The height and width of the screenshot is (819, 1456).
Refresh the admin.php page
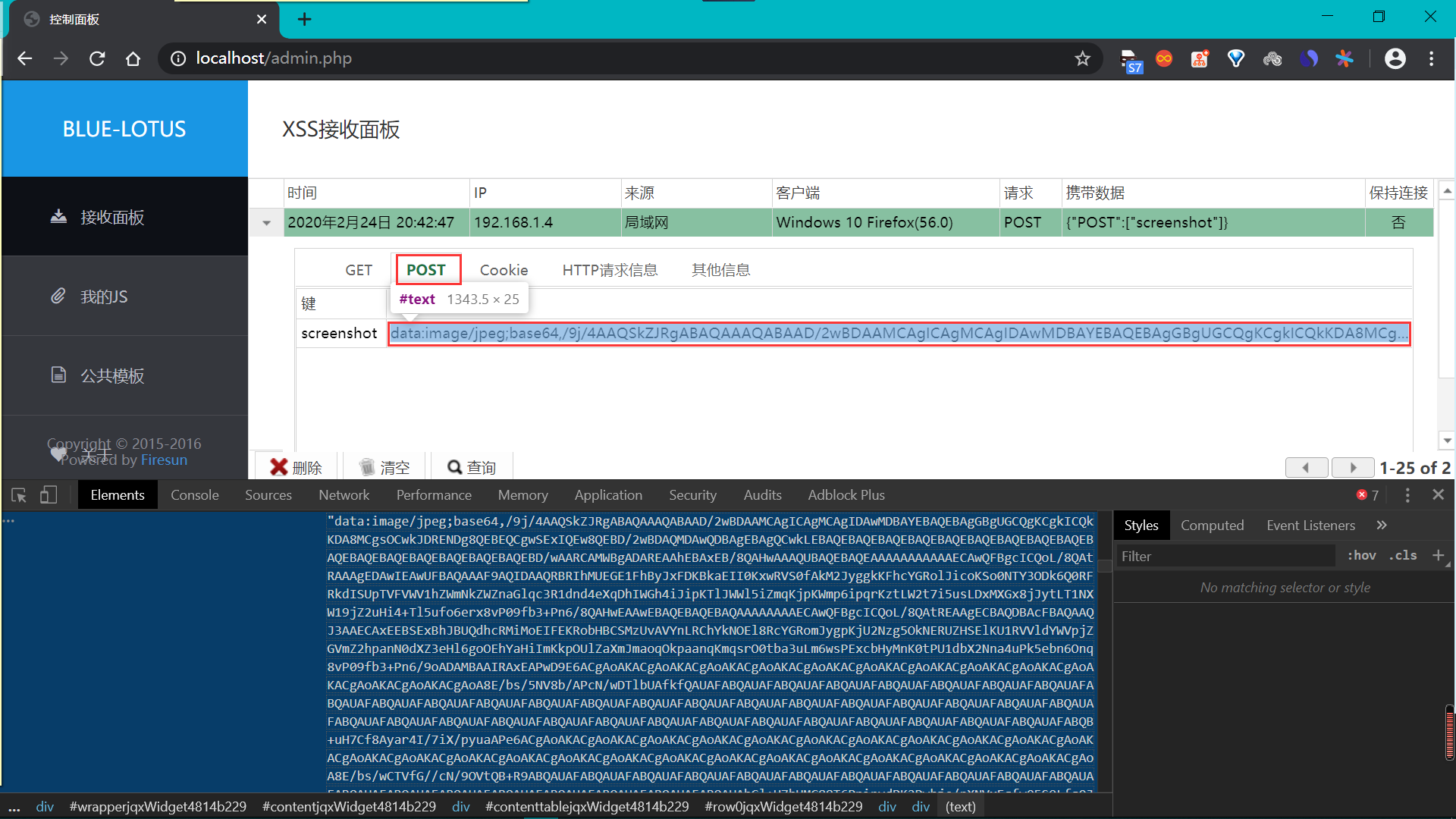coord(97,58)
